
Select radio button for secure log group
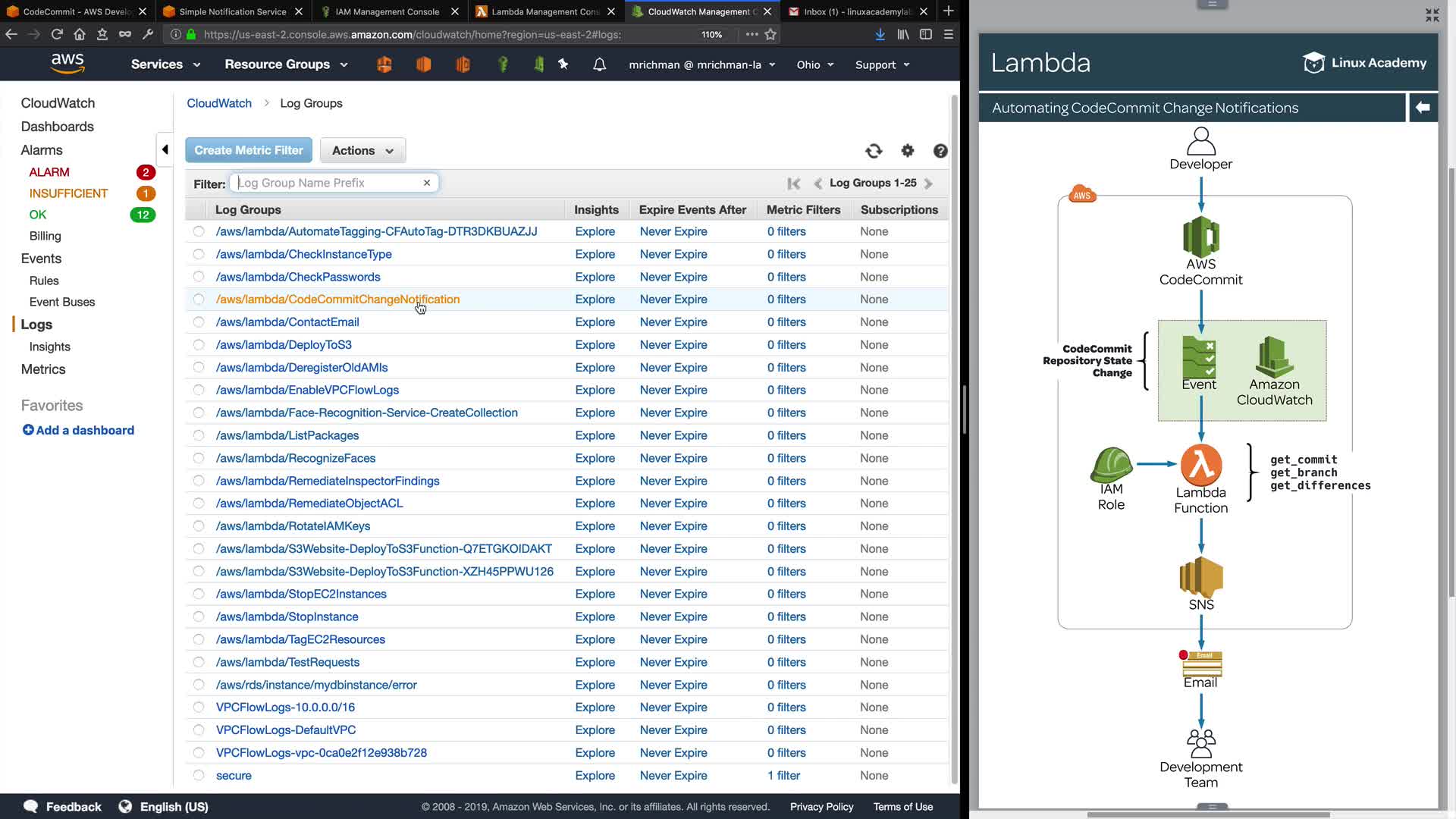[199, 775]
